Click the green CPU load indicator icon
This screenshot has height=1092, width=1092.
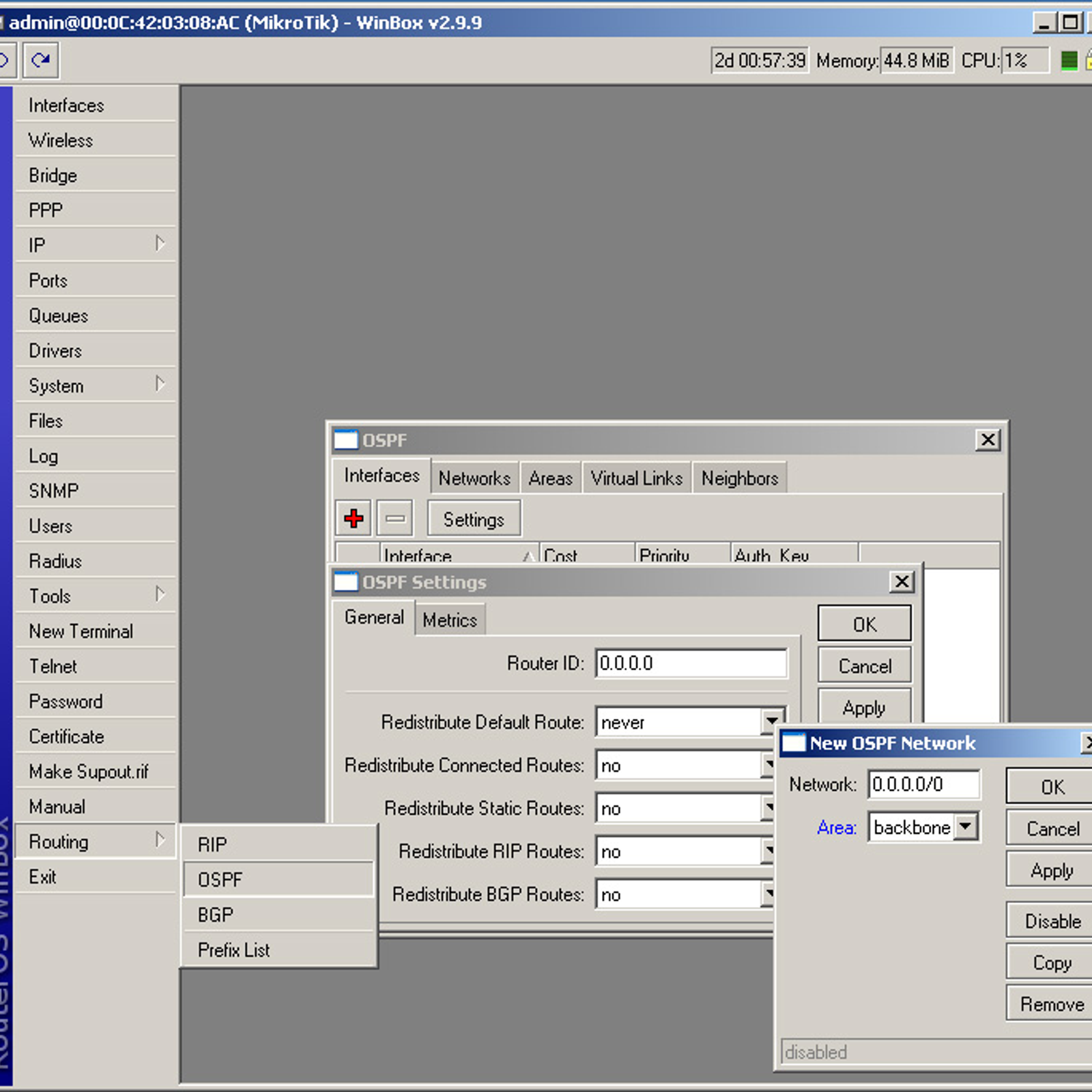(1069, 61)
